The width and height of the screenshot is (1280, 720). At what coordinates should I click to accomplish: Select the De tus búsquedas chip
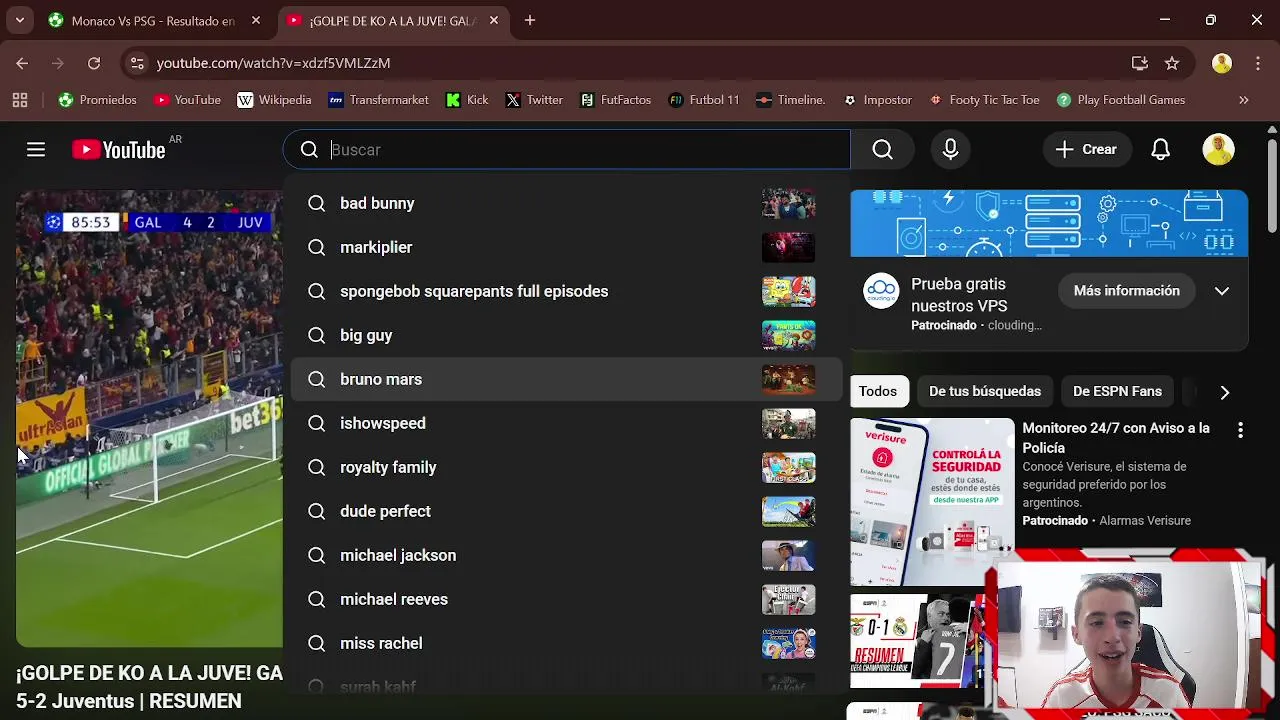(985, 391)
